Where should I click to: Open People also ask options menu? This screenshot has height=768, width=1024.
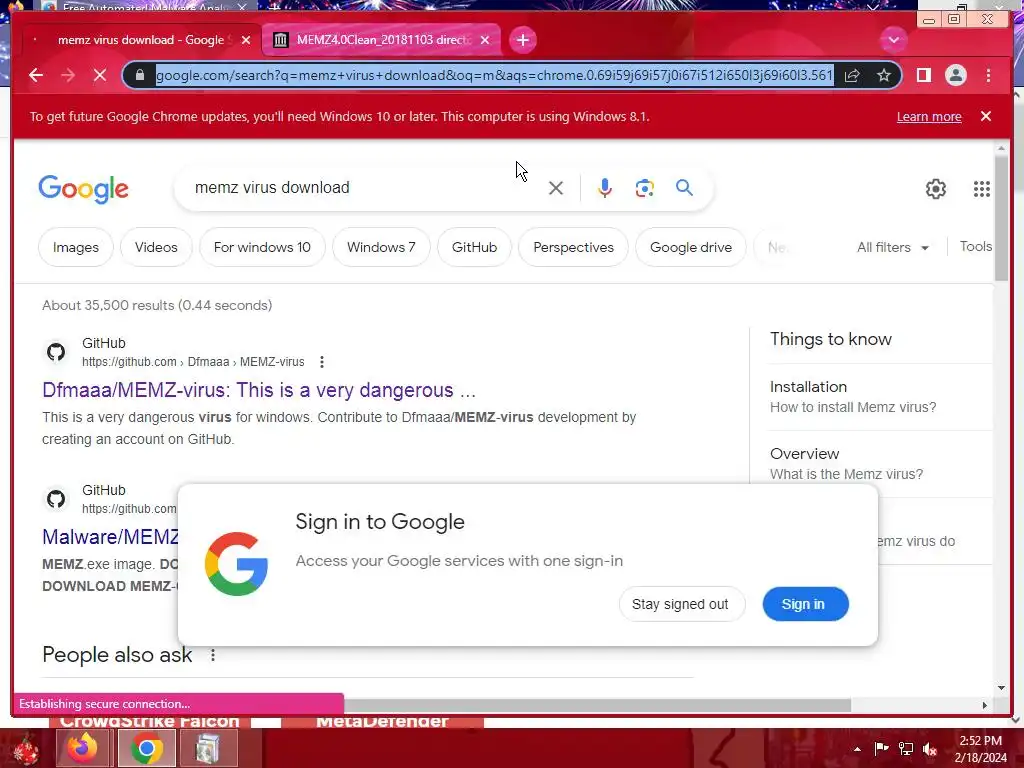(212, 655)
